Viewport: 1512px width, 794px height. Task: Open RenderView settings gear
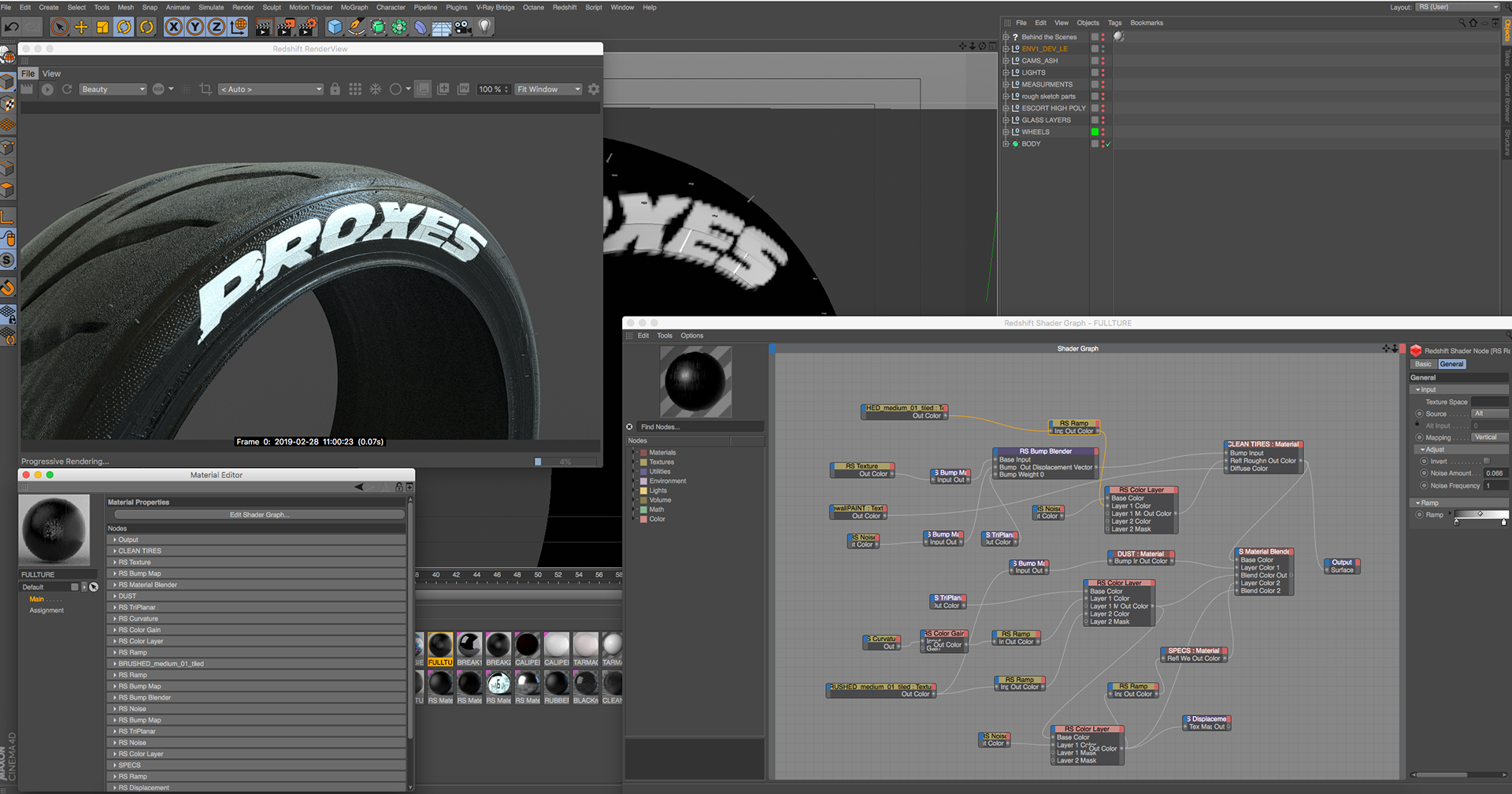pos(594,89)
